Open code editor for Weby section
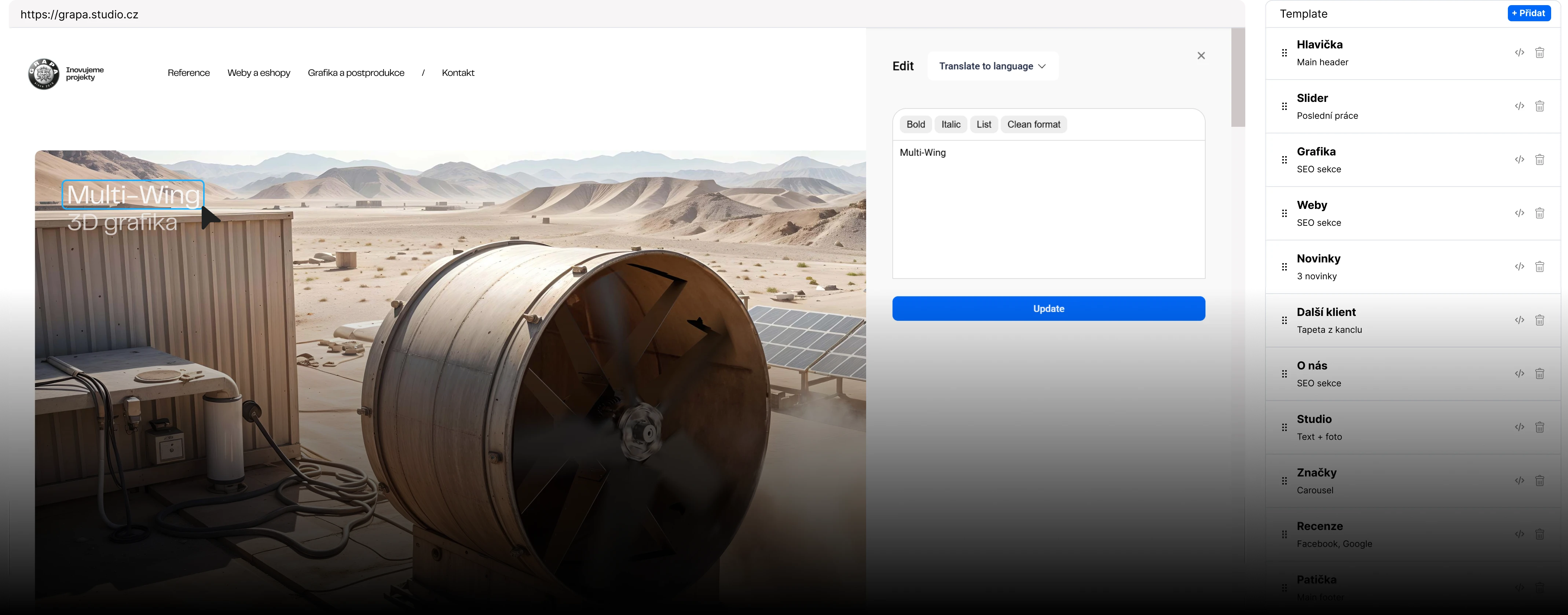This screenshot has height=615, width=1568. click(1519, 214)
